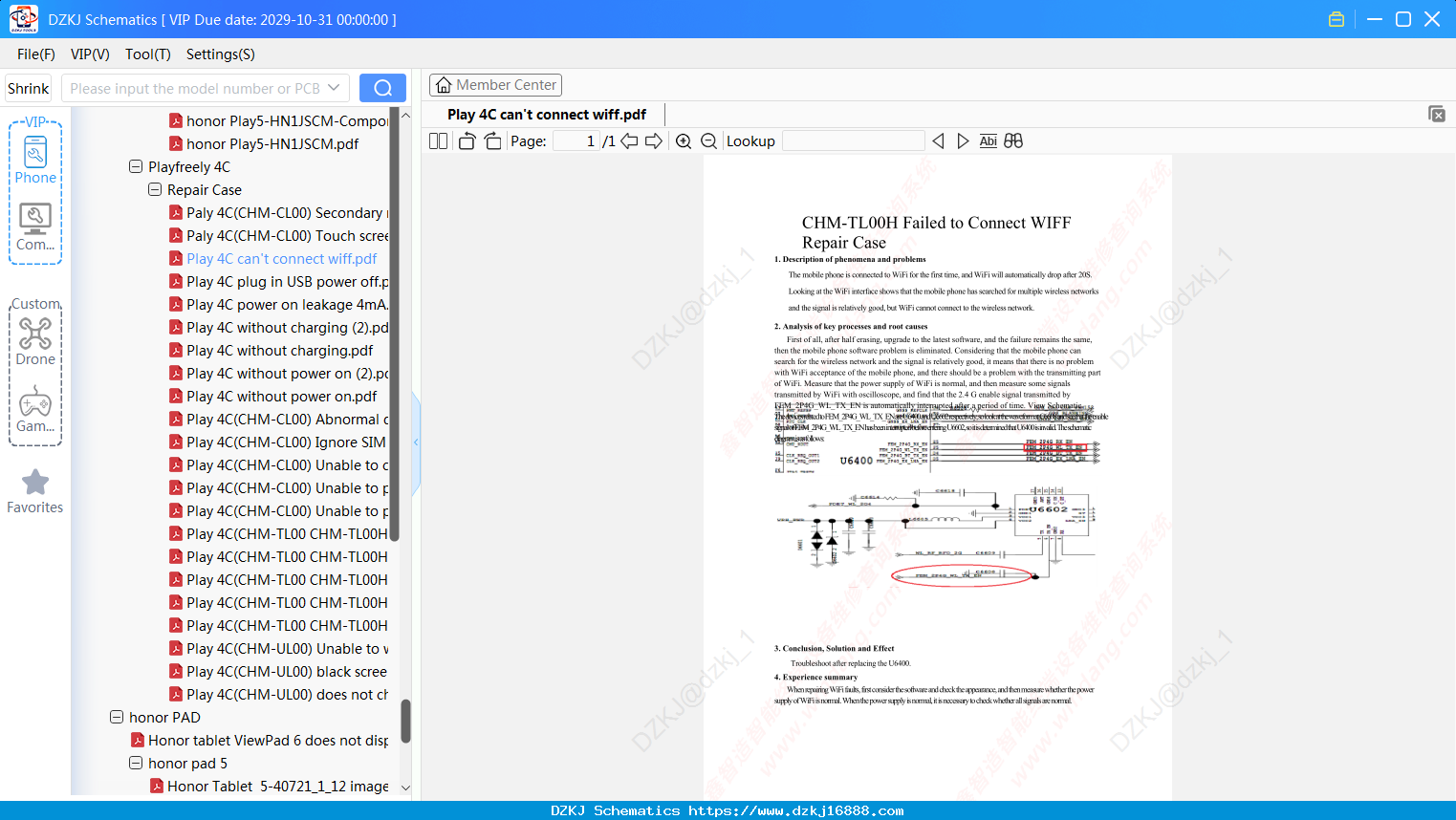Click the Shrink button
The height and width of the screenshot is (820, 1456).
[x=29, y=88]
